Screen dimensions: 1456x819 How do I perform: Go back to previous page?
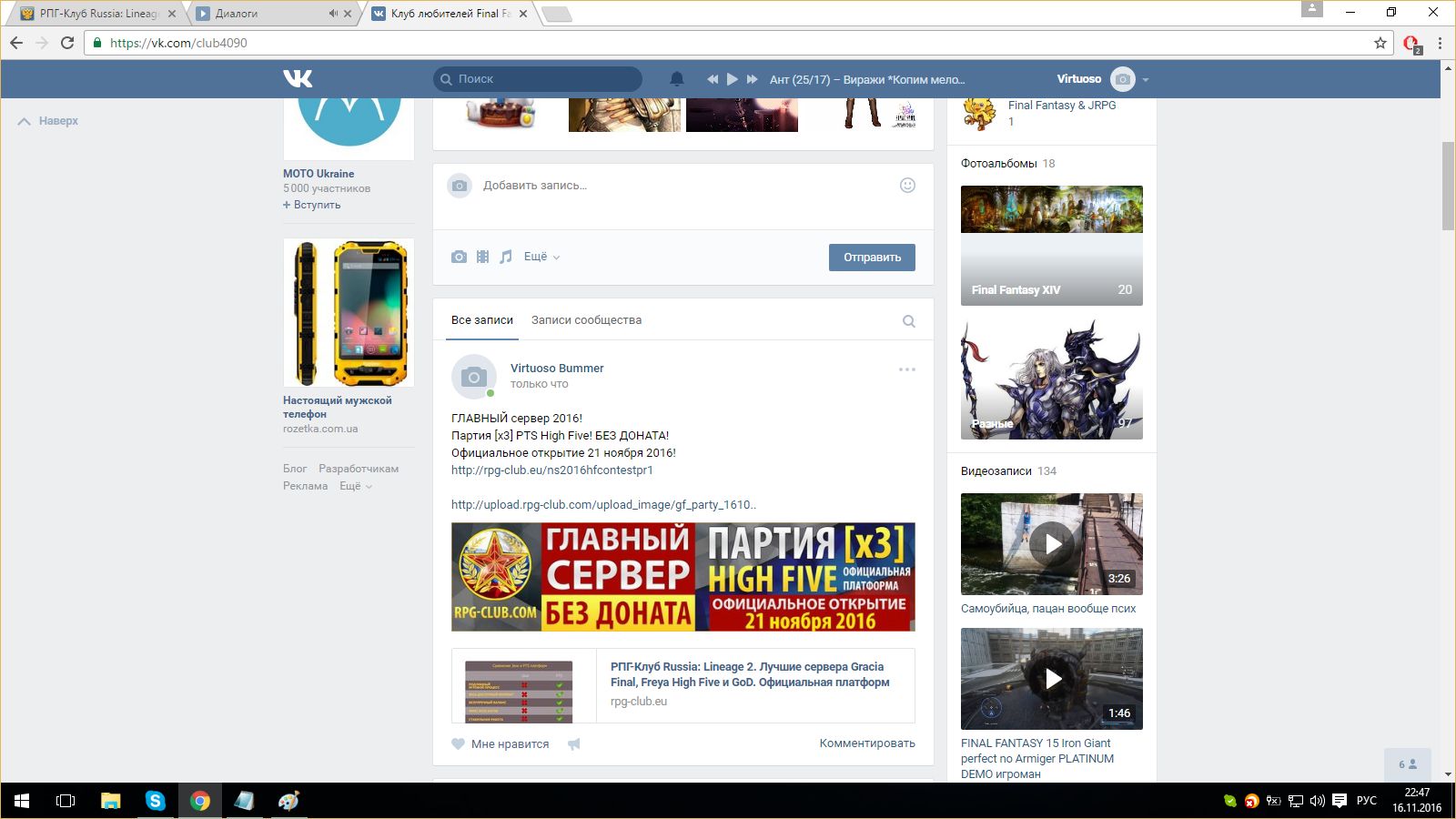tap(16, 43)
